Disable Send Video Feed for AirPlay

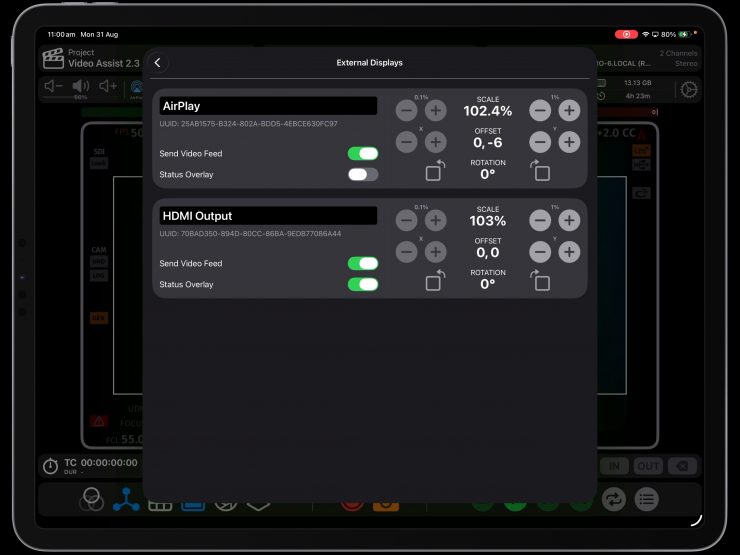pos(362,153)
